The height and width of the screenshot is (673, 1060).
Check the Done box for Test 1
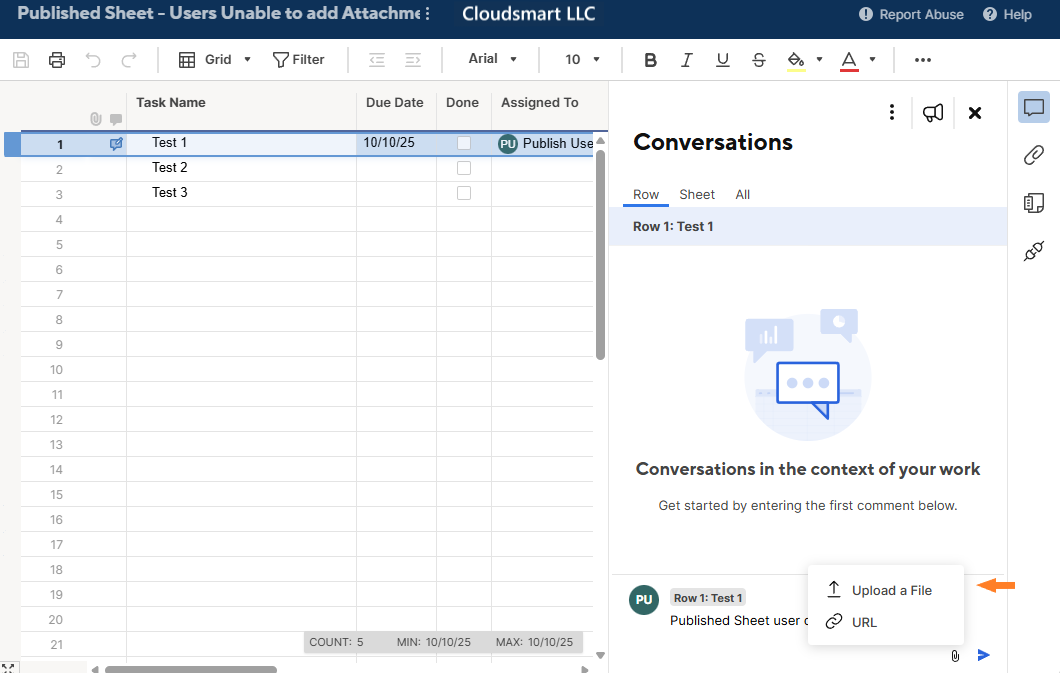point(464,143)
